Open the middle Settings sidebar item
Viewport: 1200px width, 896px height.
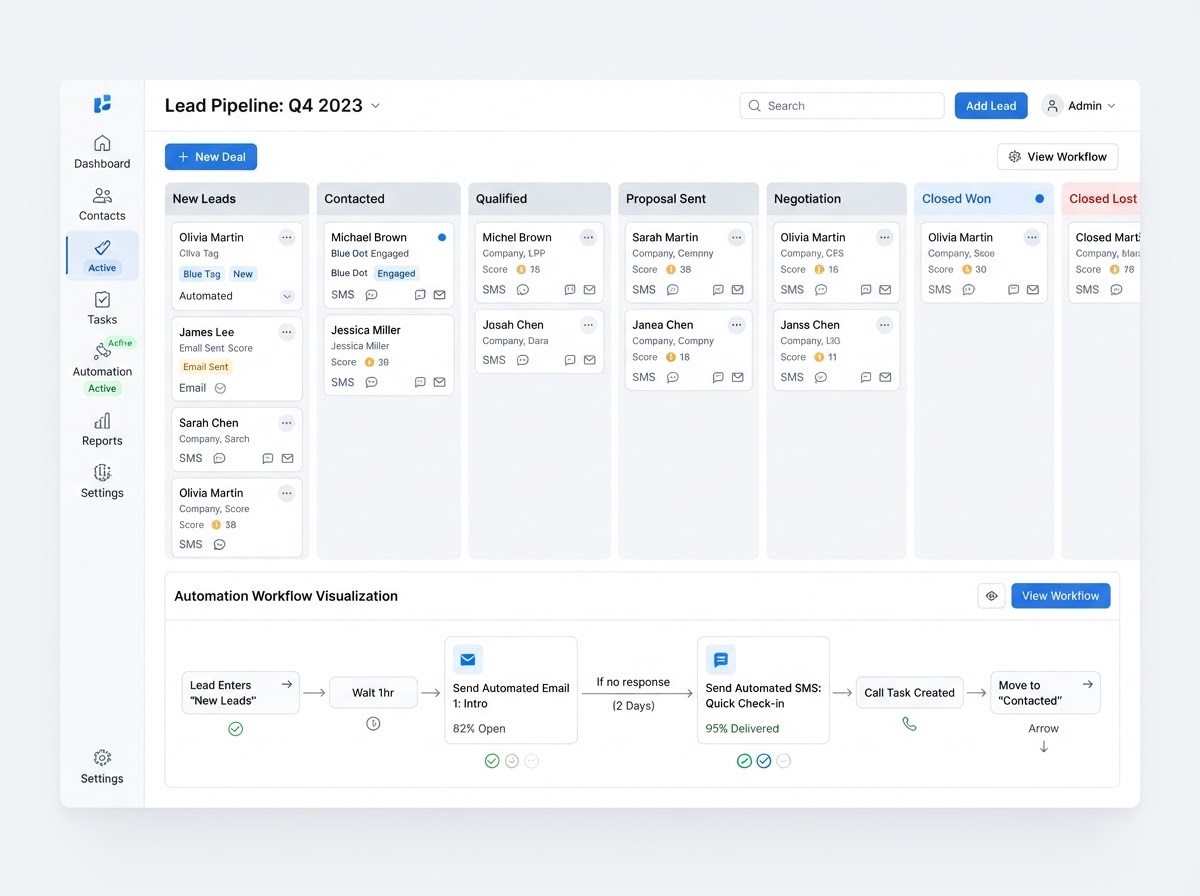pyautogui.click(x=102, y=481)
